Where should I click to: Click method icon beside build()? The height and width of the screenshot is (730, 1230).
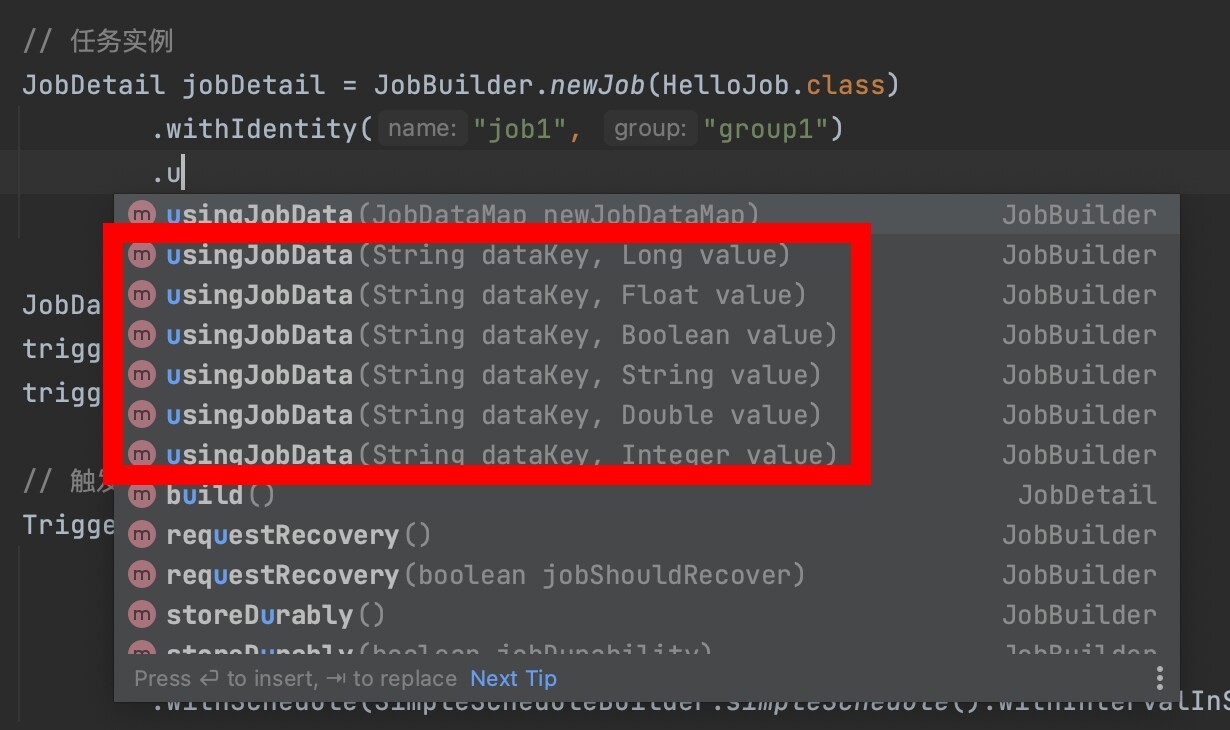coord(143,495)
